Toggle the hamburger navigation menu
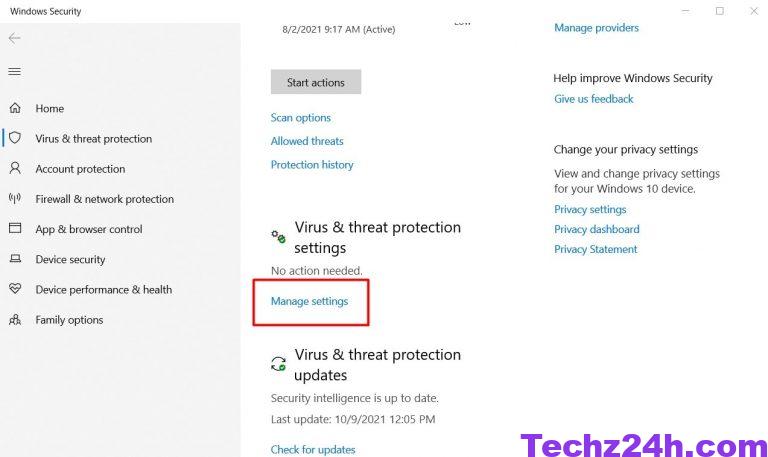 (15, 72)
